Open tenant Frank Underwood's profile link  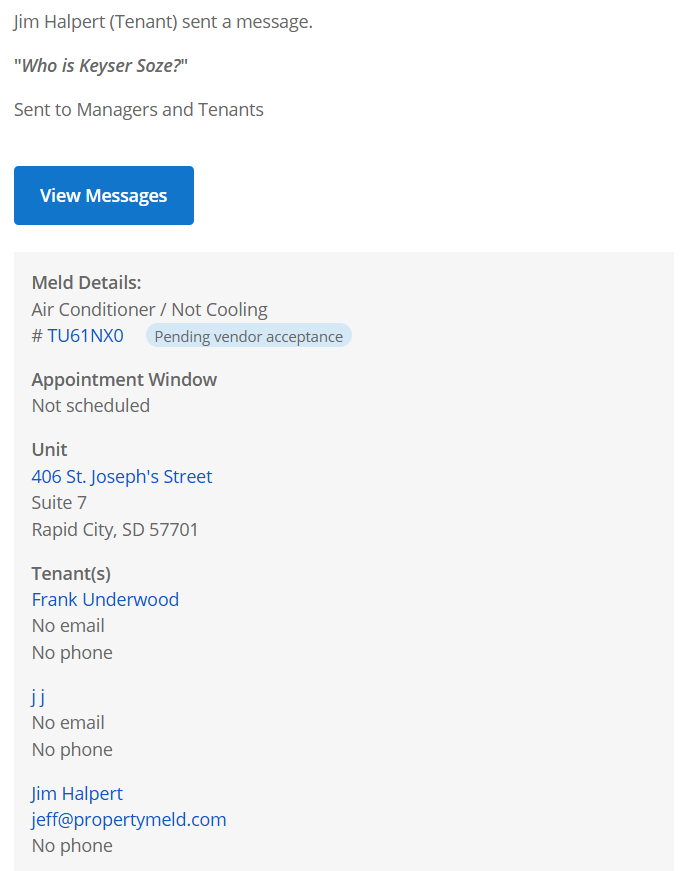point(105,599)
